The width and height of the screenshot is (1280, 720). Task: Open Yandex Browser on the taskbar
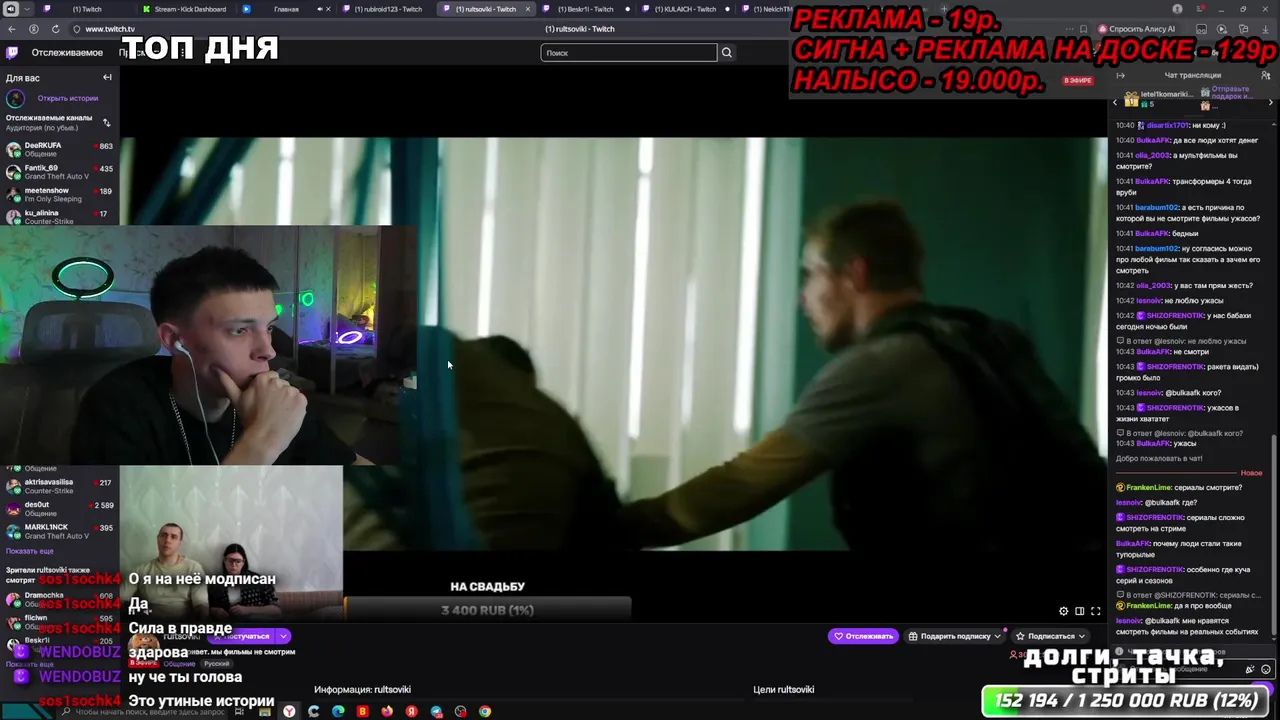click(289, 711)
